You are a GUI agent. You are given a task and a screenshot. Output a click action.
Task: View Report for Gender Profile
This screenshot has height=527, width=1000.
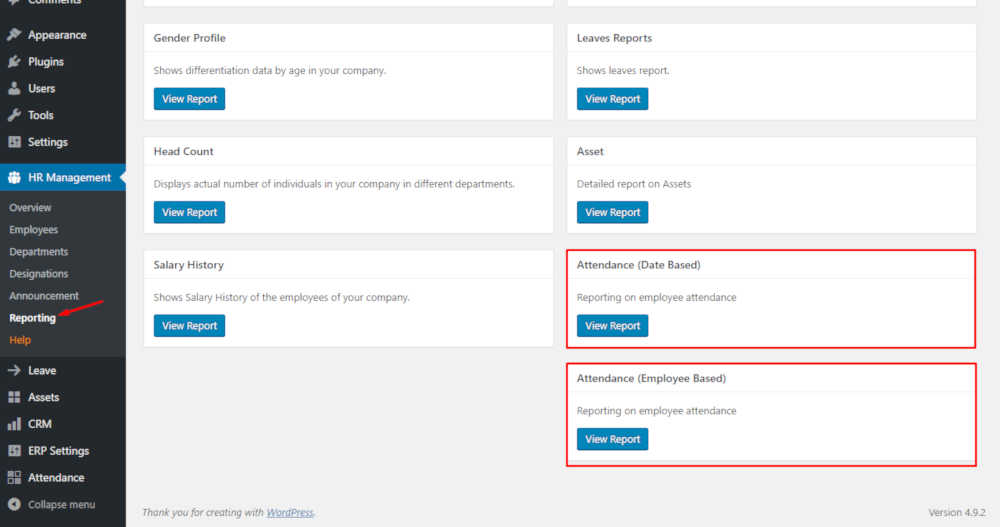189,99
